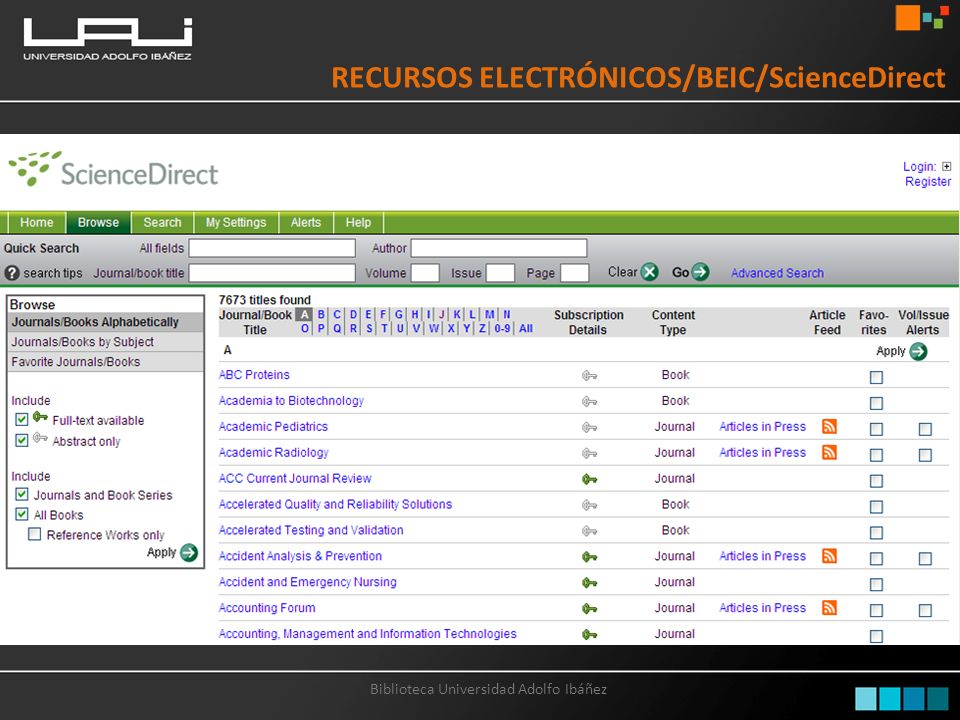Click green key icon for Accident and Emergency Nursing
The width and height of the screenshot is (960, 720).
pyautogui.click(x=590, y=583)
